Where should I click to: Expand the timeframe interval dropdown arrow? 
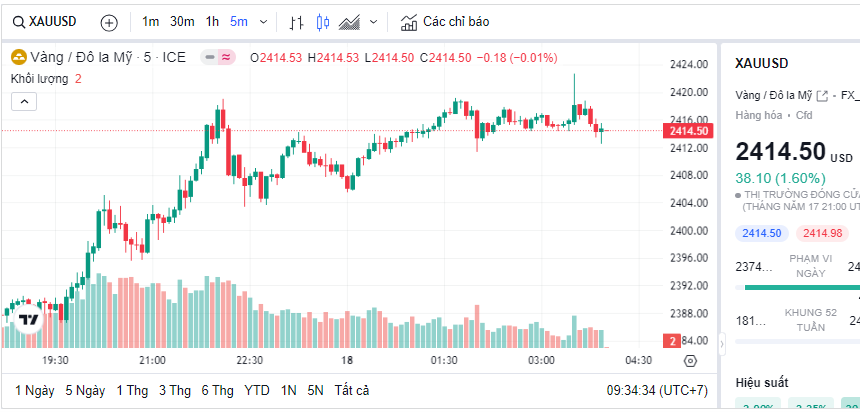click(x=264, y=22)
